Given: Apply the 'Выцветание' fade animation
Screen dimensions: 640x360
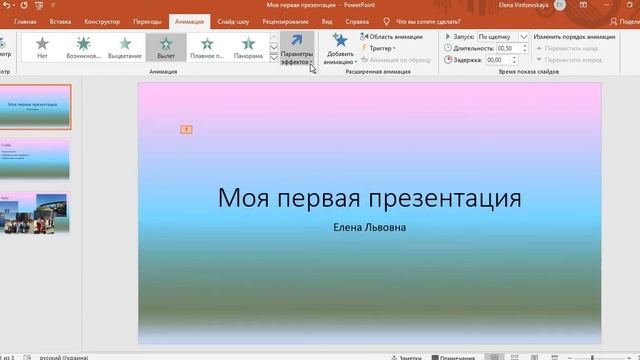Looking at the screenshot, I should (x=124, y=47).
